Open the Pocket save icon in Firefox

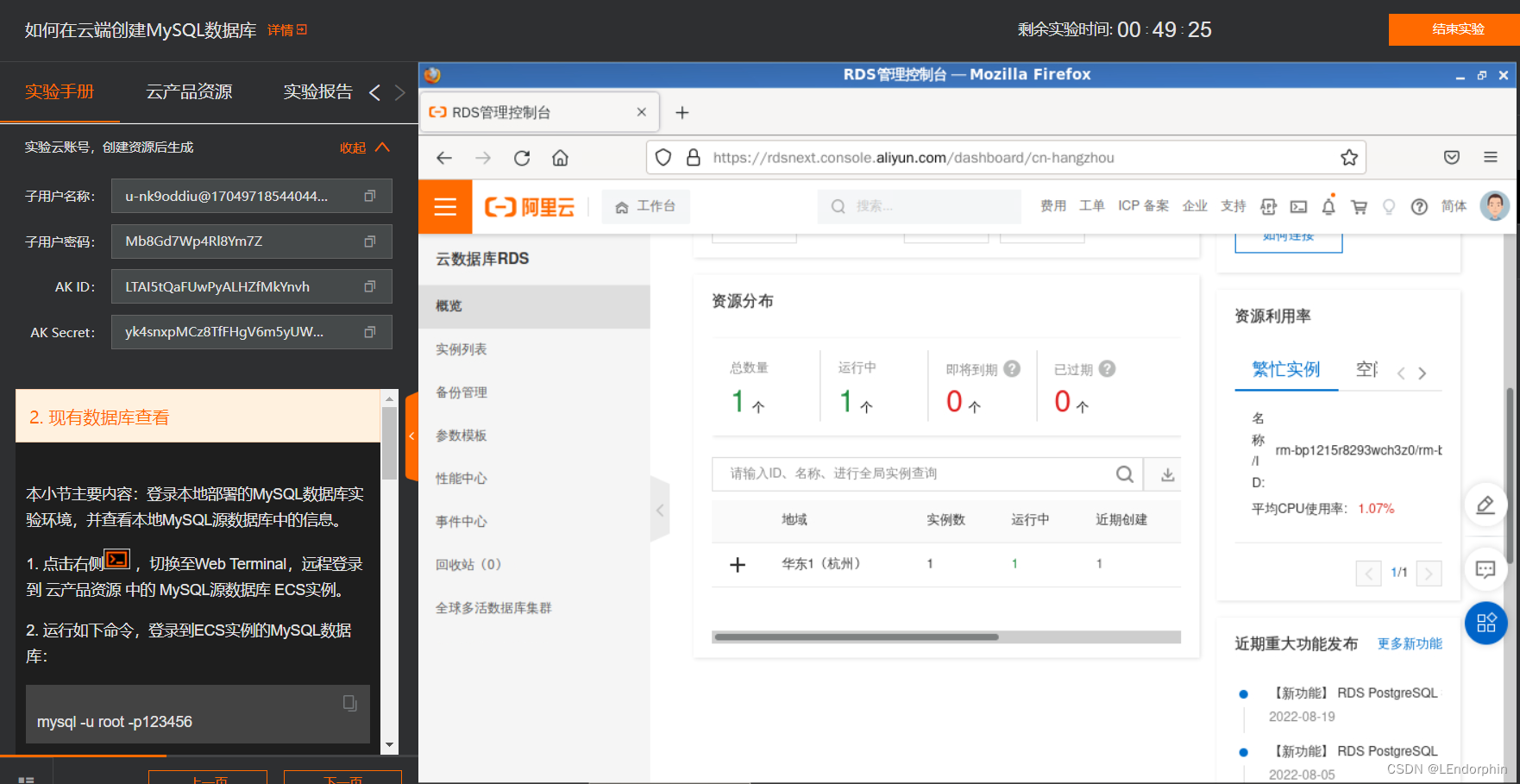point(1452,158)
